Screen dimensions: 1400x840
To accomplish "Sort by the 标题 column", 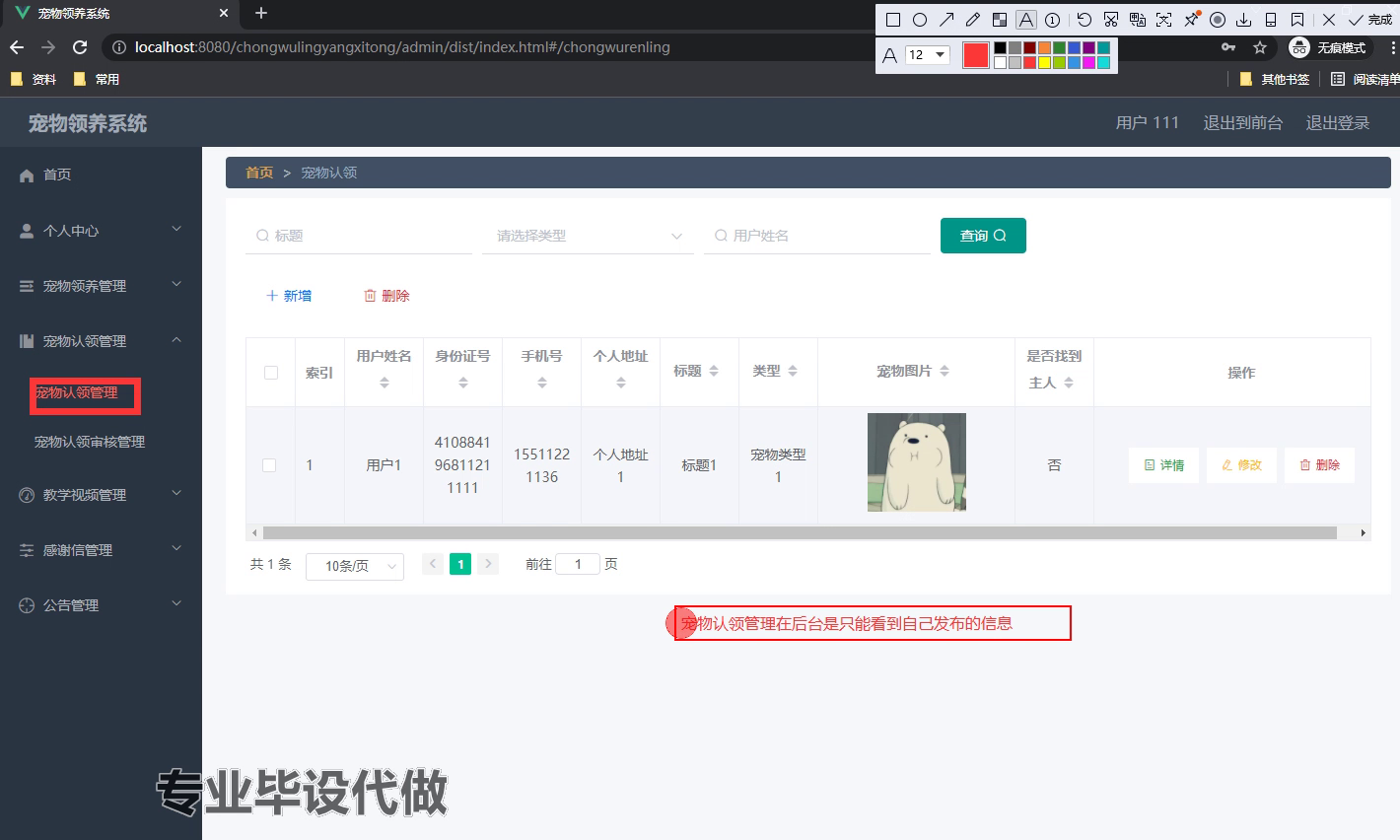I will (x=714, y=371).
